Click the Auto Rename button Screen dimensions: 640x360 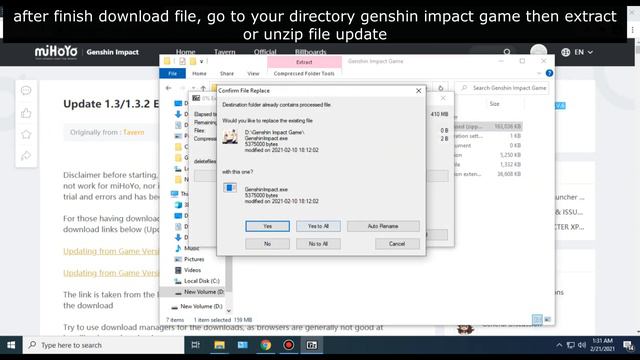383,226
